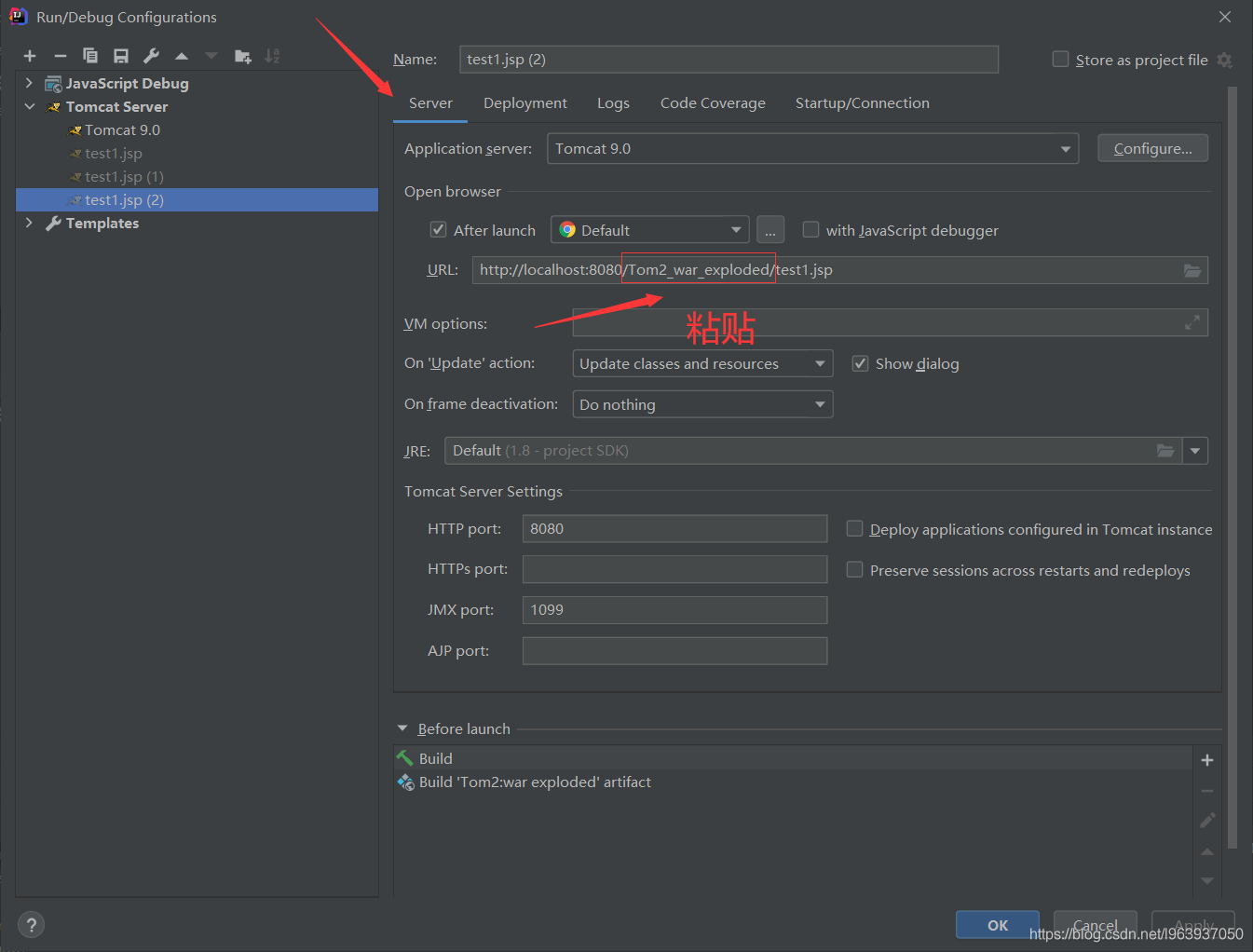Image resolution: width=1253 pixels, height=952 pixels.
Task: Select the test1.jsp (1) configuration
Action: point(197,177)
